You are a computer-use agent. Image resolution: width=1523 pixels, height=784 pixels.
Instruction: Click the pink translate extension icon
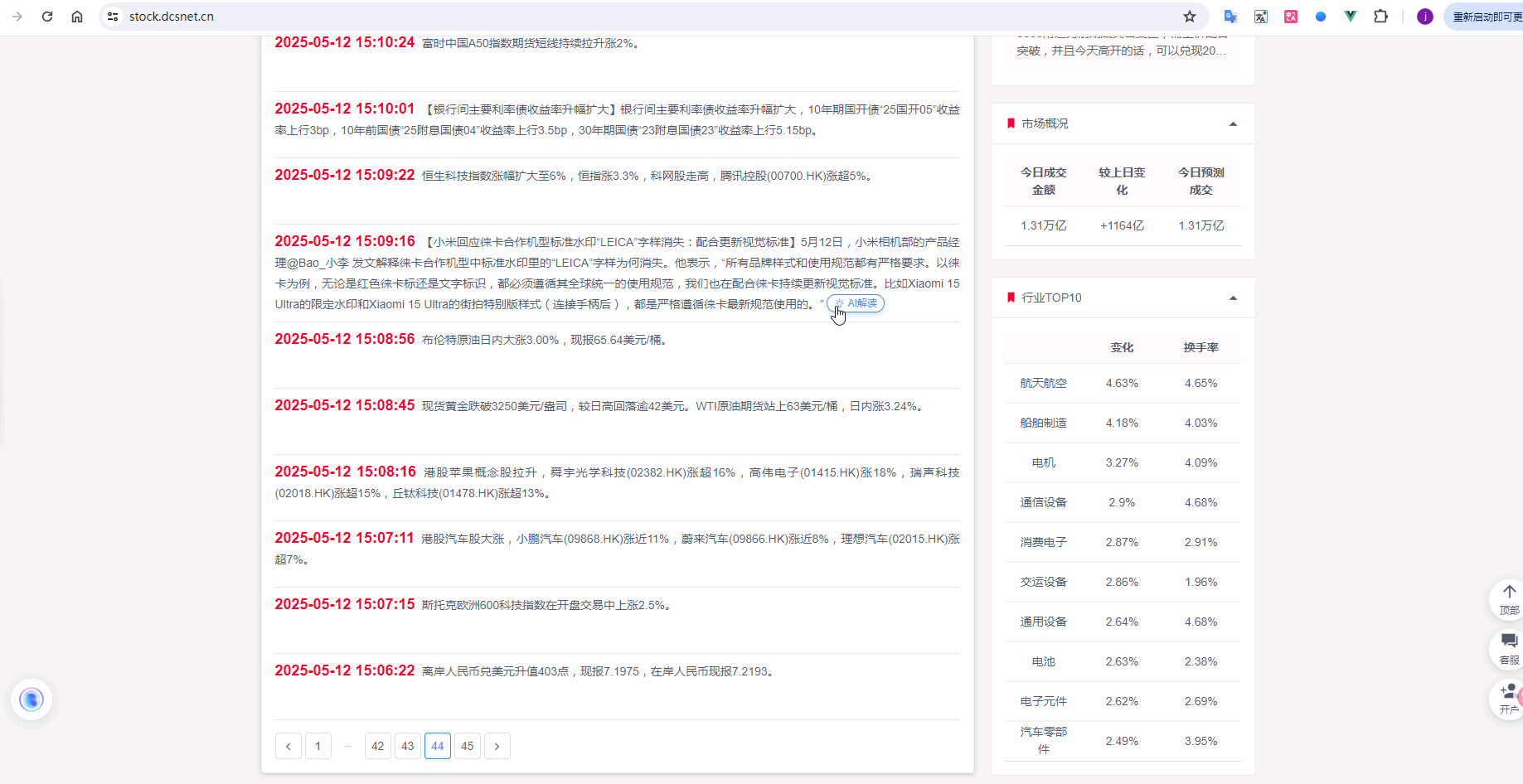1290,16
